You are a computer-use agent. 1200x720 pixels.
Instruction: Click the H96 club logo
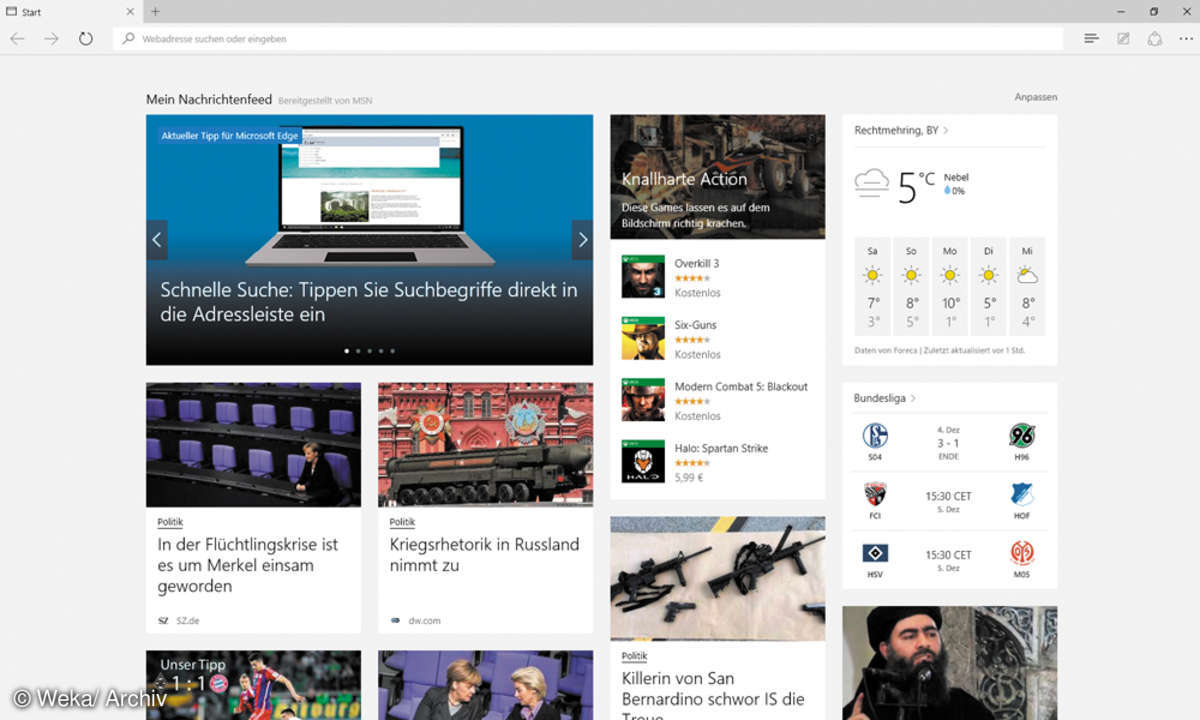pos(1022,435)
